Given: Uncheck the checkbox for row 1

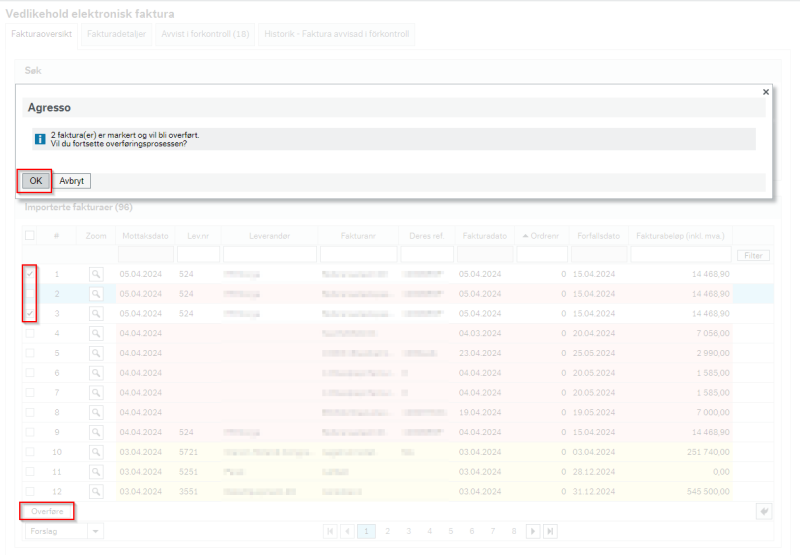Looking at the screenshot, I should pos(30,274).
